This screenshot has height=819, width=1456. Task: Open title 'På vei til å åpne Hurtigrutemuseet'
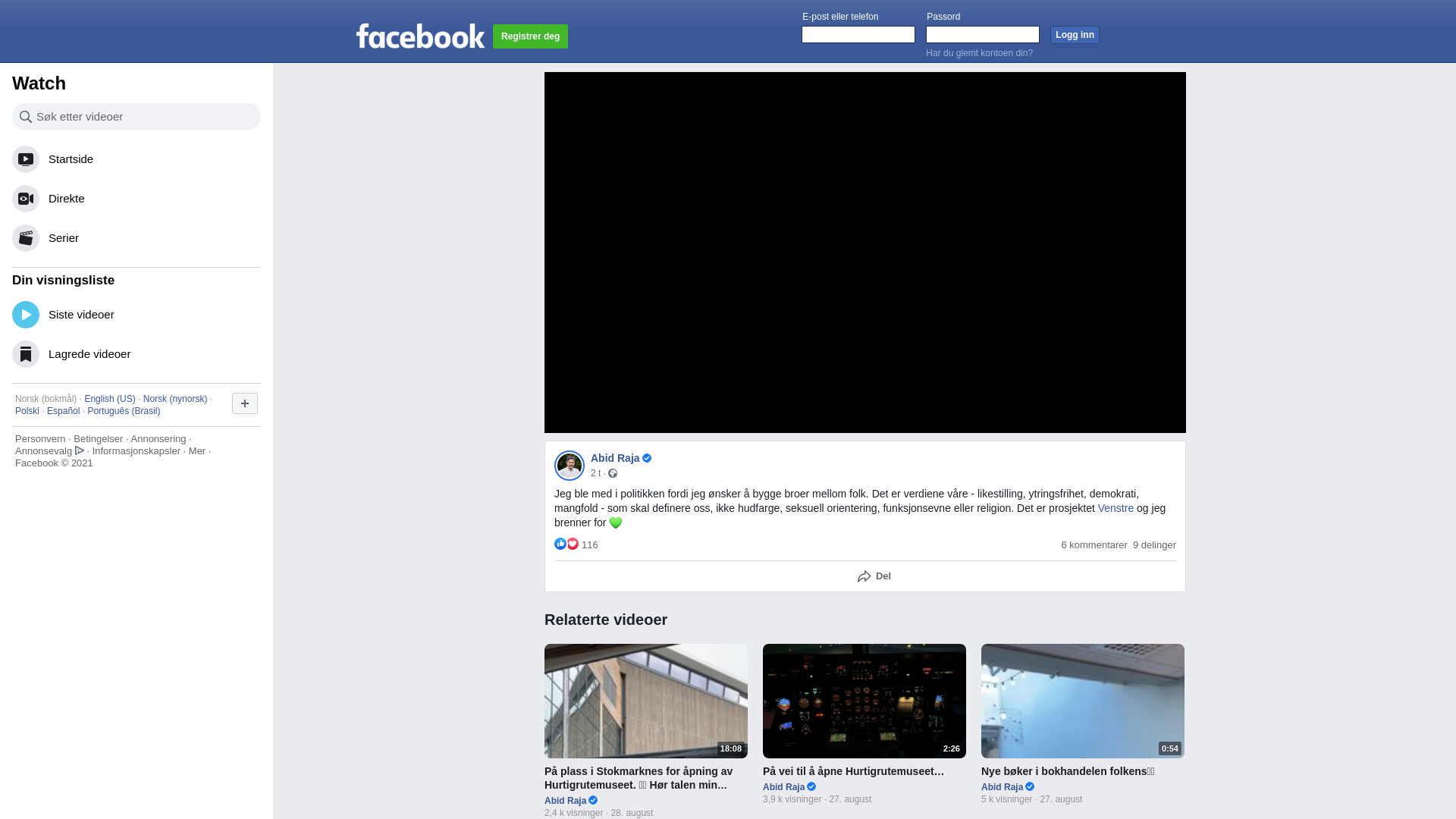coord(853,771)
